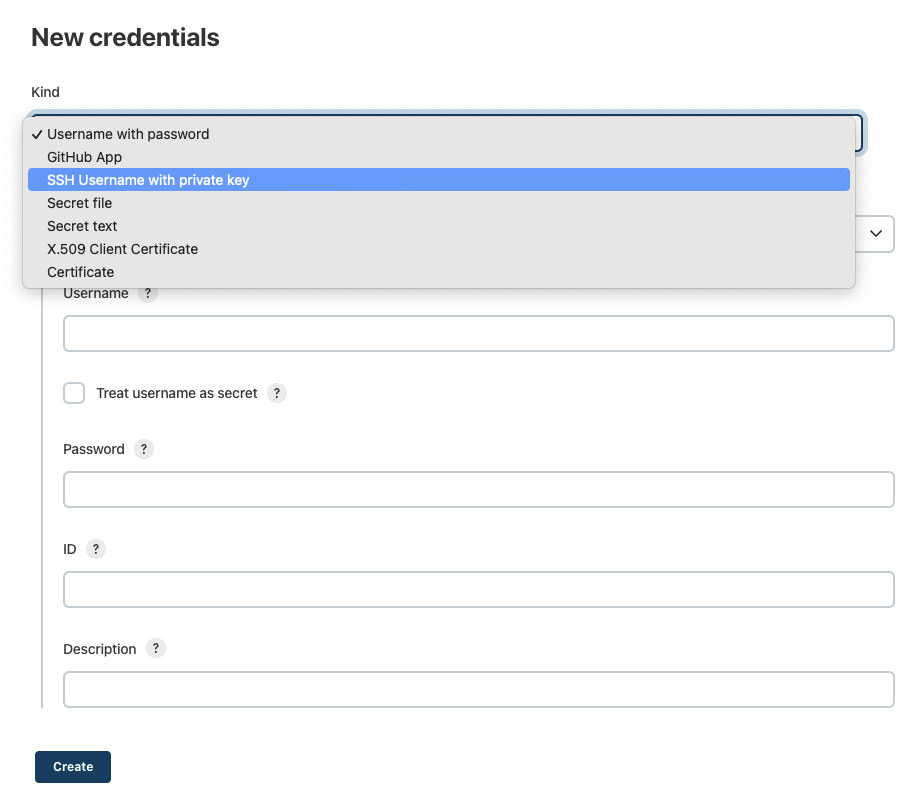
Task: Keep Username with password selected
Action: 129,134
